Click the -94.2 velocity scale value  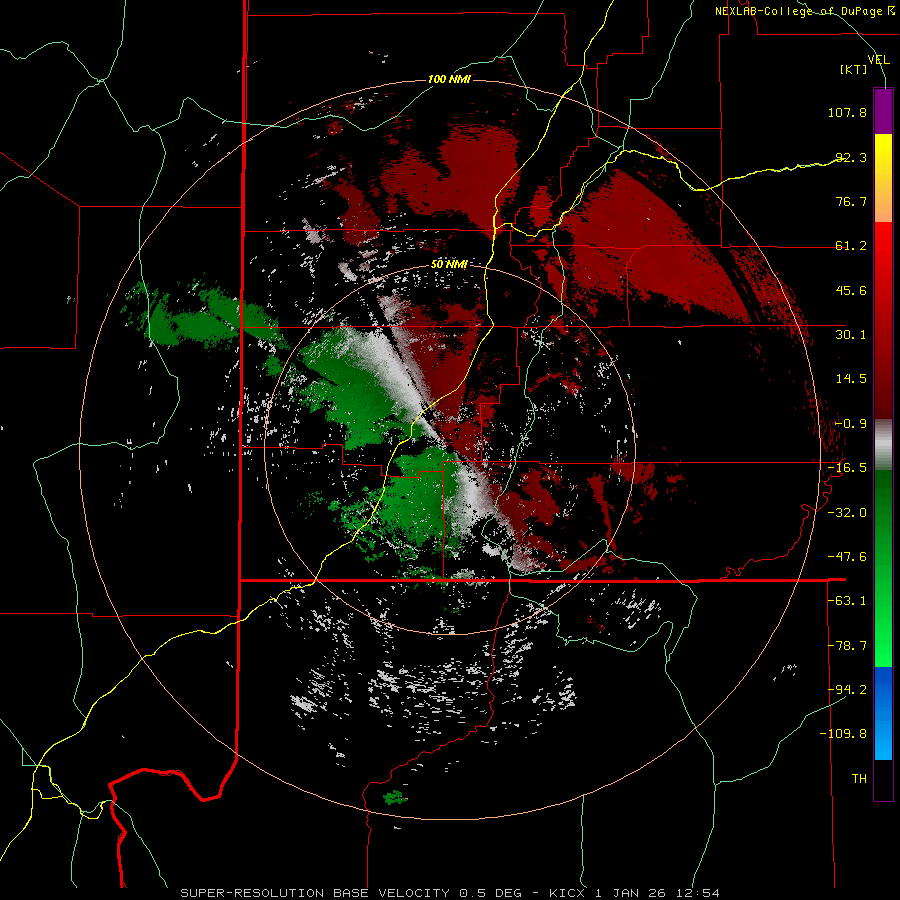click(847, 690)
